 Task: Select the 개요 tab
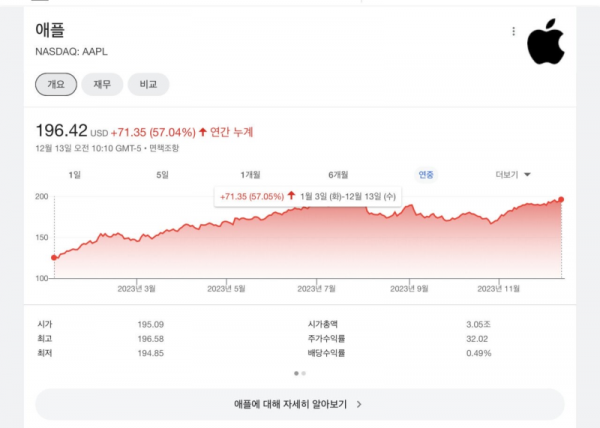[54, 85]
